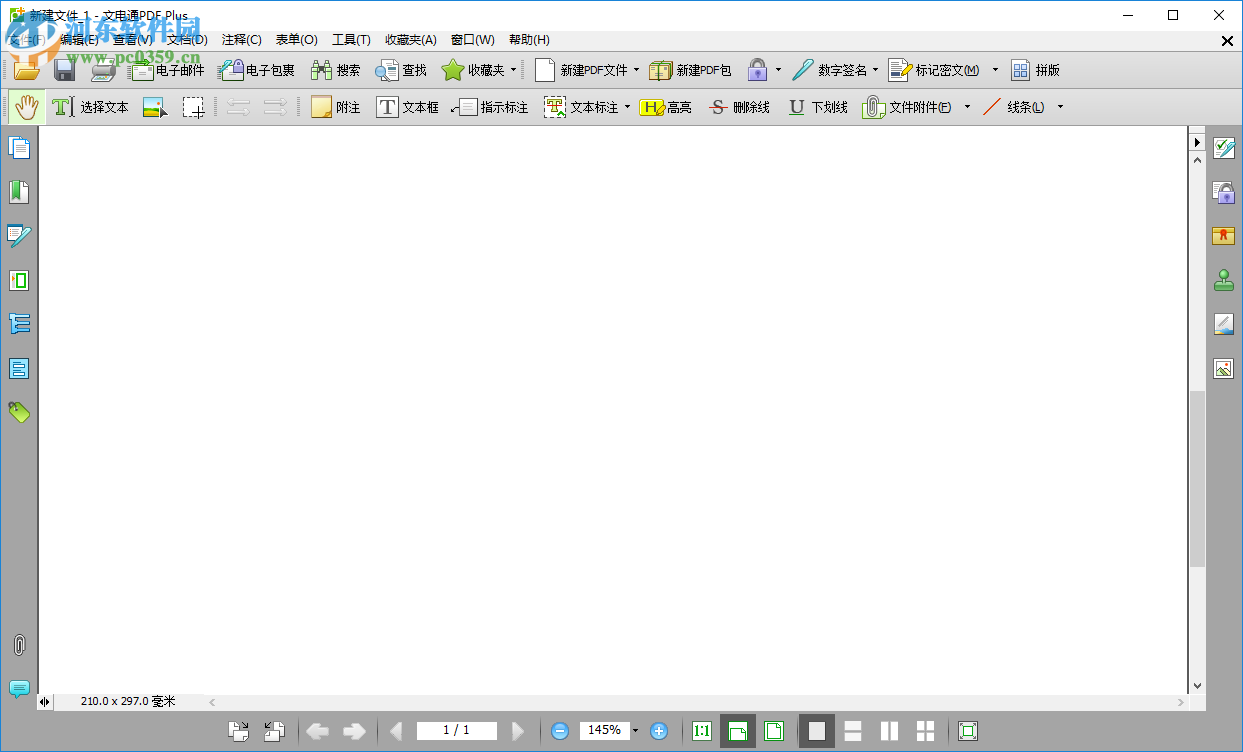Select the 线条 line drawing tool
The image size is (1243, 752).
[x=1014, y=107]
